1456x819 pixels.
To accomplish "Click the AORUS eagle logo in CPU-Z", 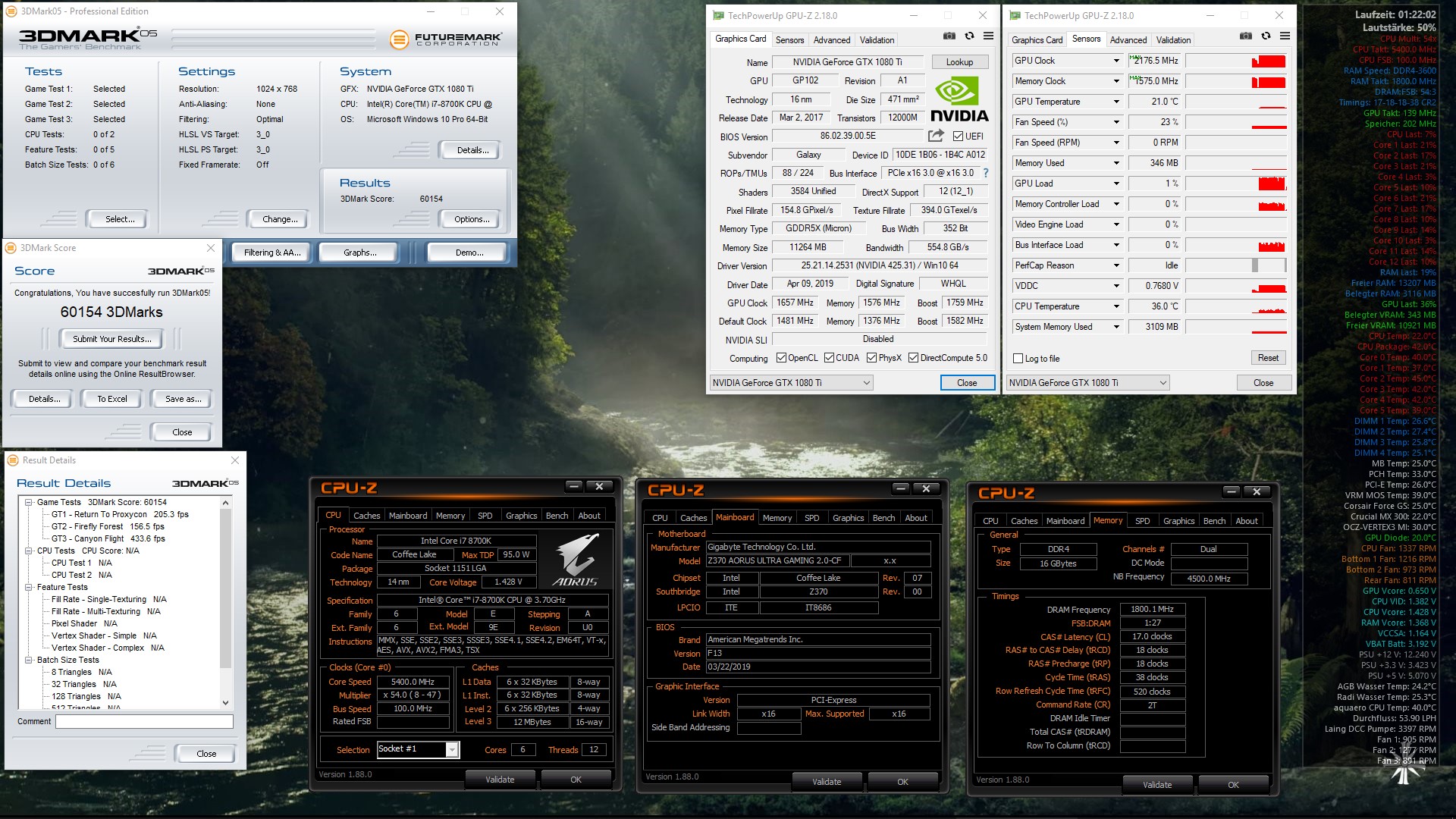I will (x=576, y=559).
